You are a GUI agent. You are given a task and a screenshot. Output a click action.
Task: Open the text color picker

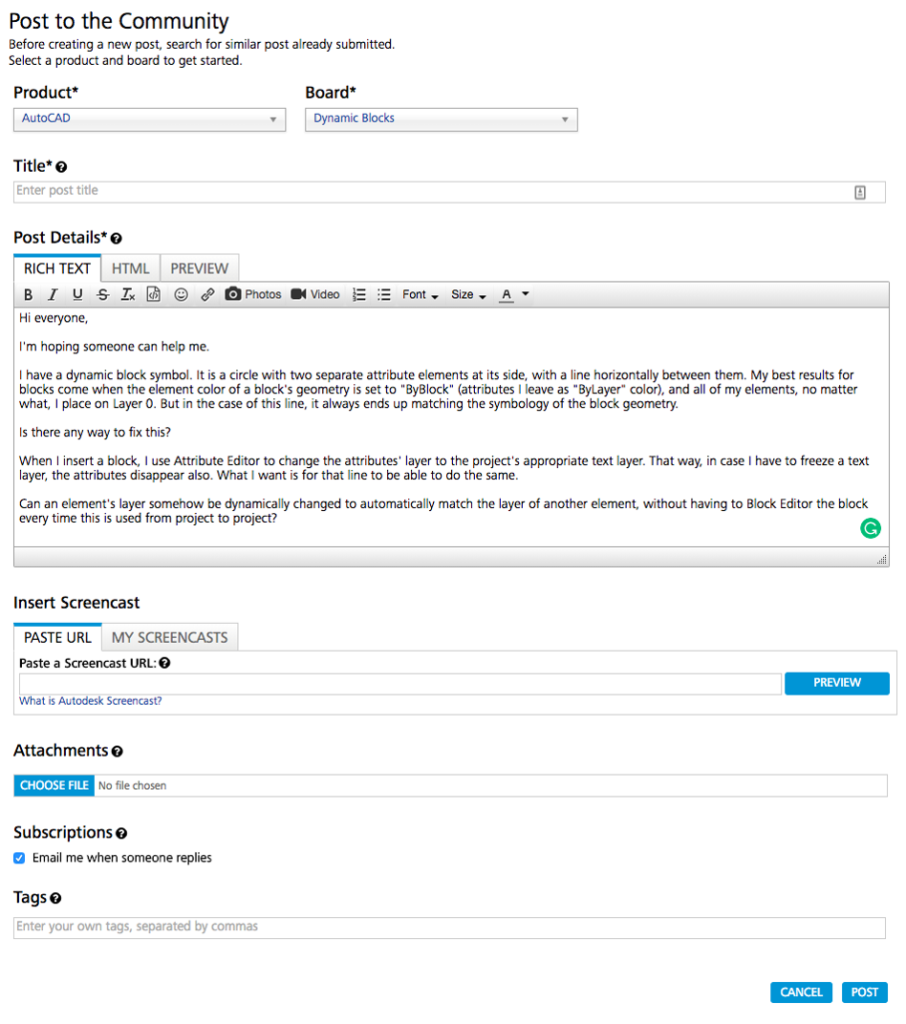point(514,295)
